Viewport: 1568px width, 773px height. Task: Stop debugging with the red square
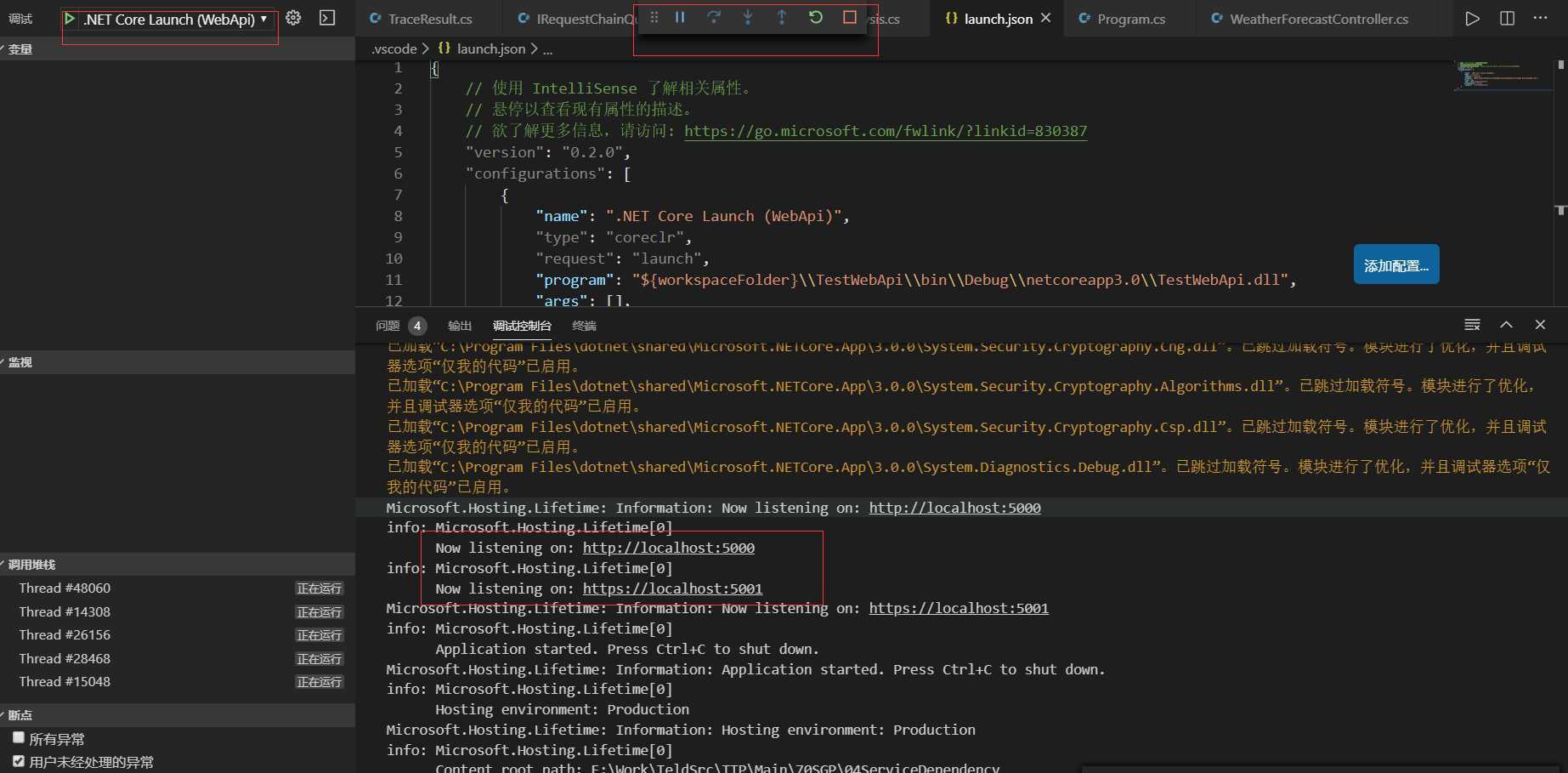click(x=850, y=17)
